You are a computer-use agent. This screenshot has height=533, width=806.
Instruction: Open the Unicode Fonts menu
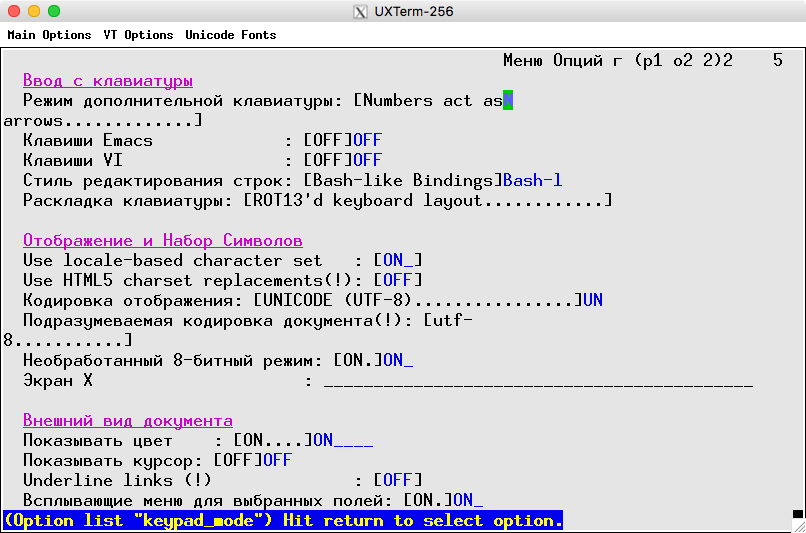click(230, 35)
